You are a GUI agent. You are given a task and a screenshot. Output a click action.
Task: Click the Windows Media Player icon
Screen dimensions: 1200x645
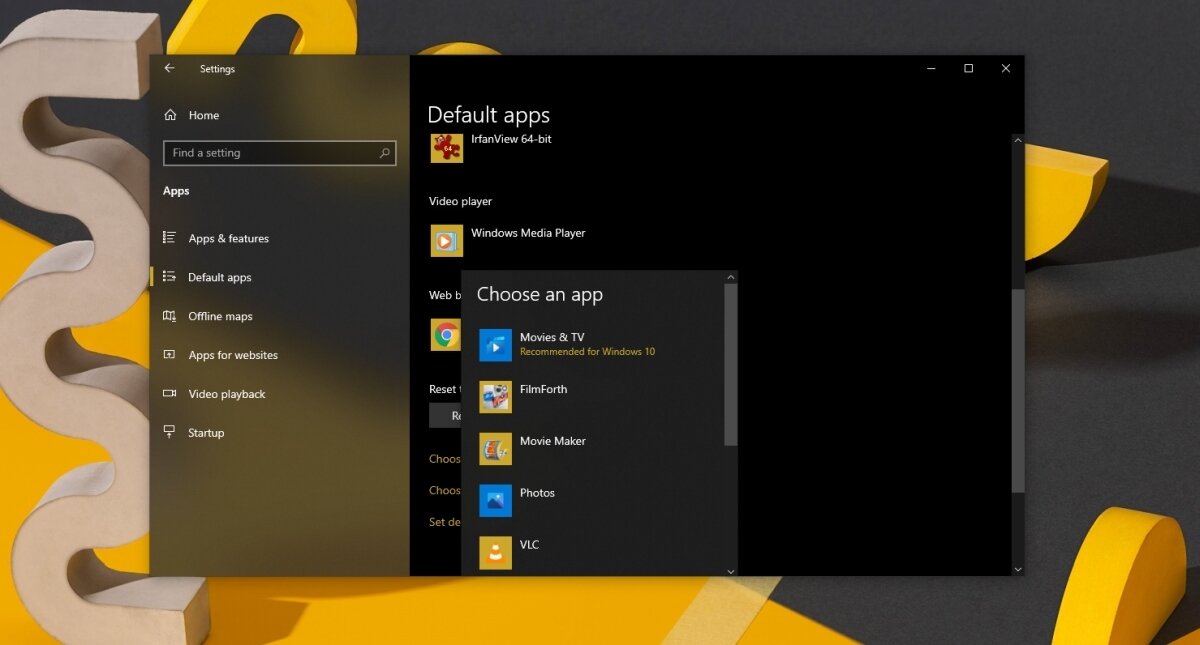[445, 240]
